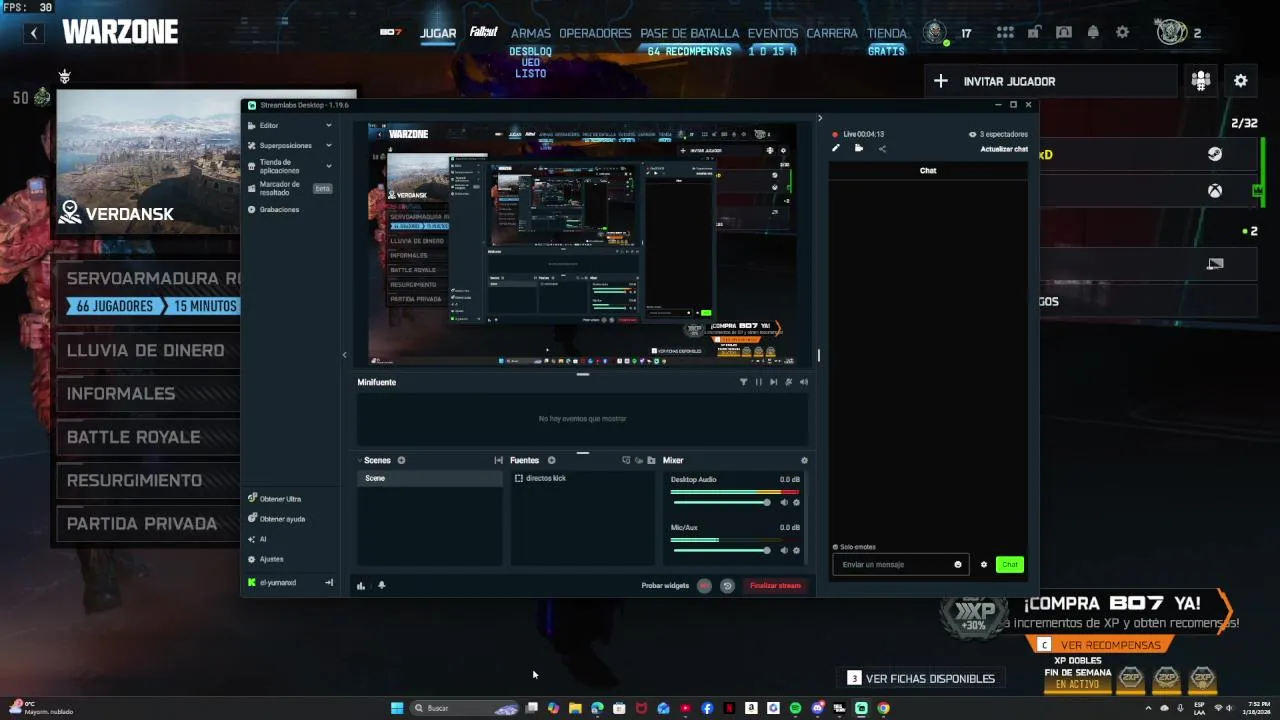Edit stream info with pencil icon

coord(836,148)
